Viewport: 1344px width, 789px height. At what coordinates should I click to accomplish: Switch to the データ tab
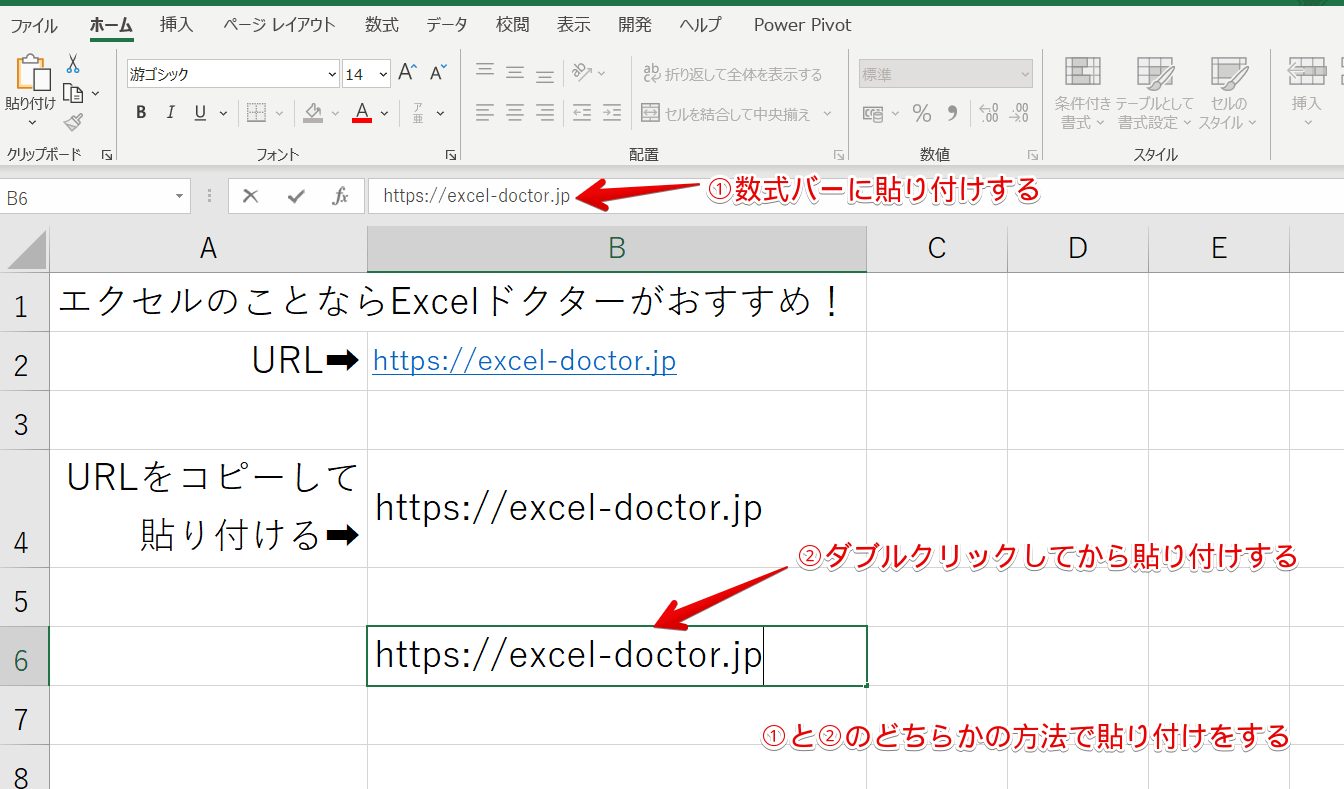coord(447,25)
